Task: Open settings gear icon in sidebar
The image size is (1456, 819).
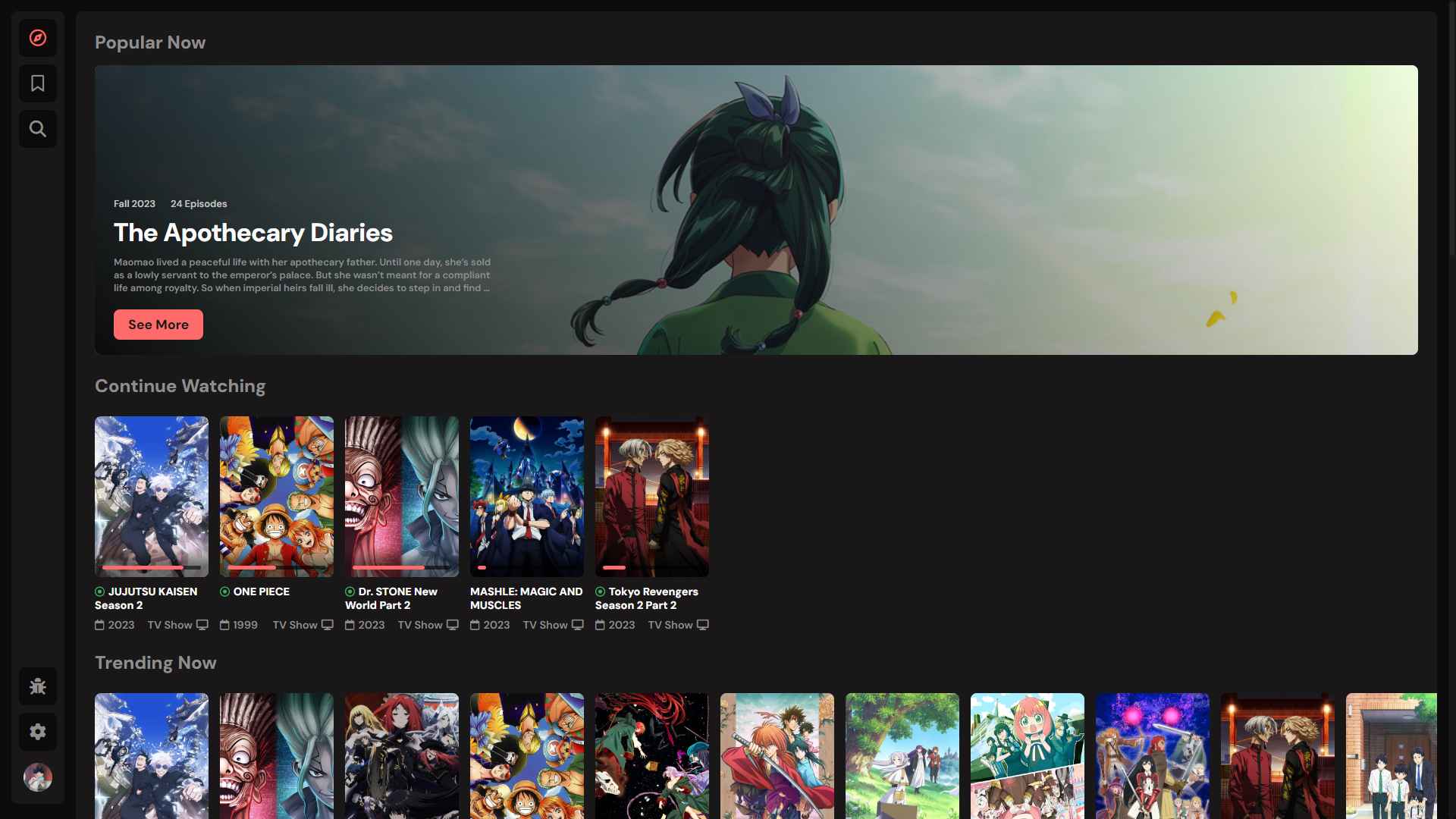Action: tap(38, 732)
